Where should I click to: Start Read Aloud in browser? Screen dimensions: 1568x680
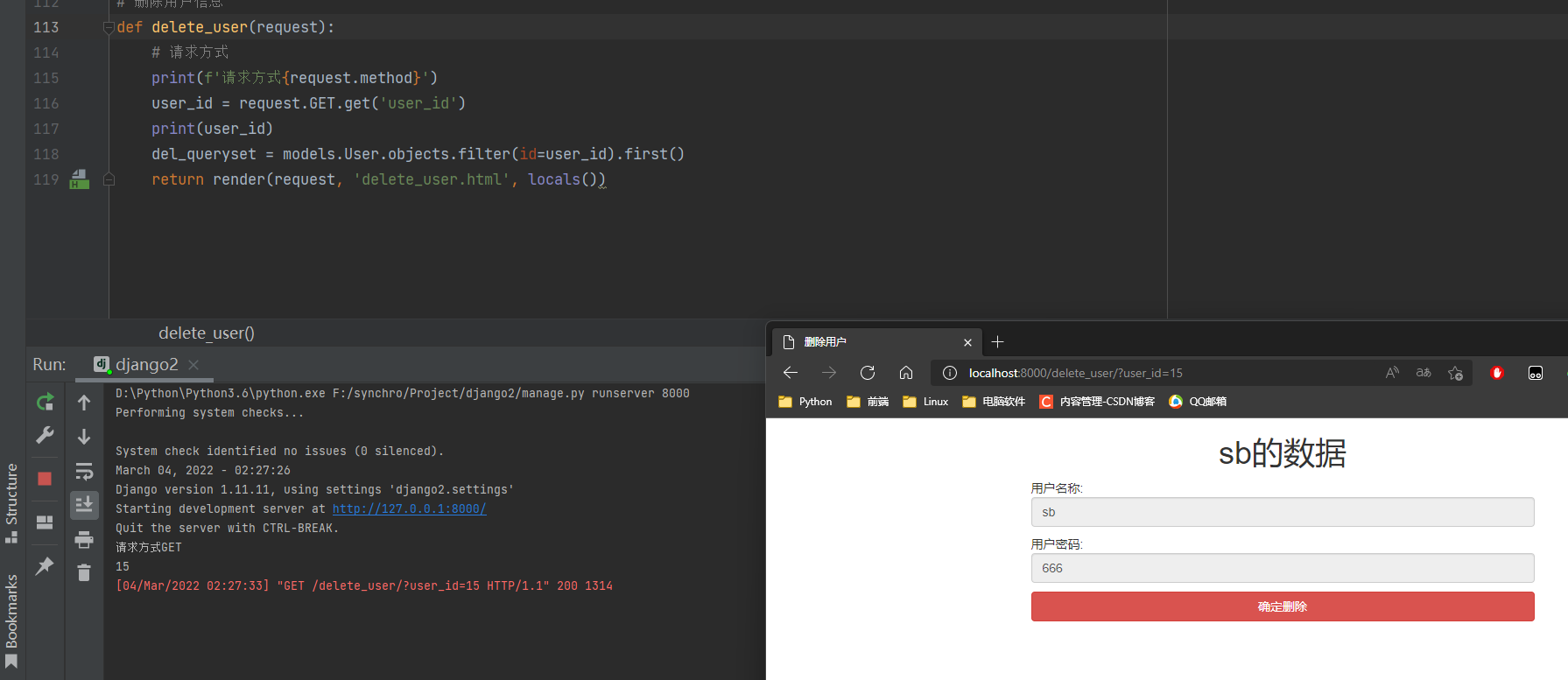tap(1392, 373)
